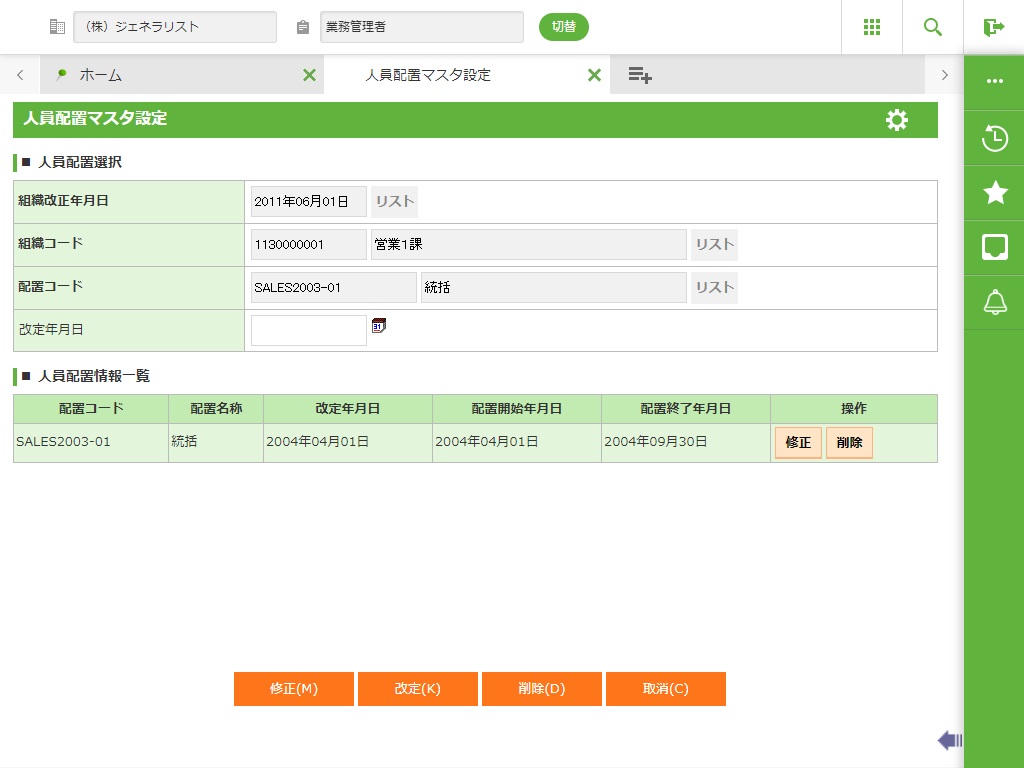Open history clock icon in sidebar

point(994,138)
